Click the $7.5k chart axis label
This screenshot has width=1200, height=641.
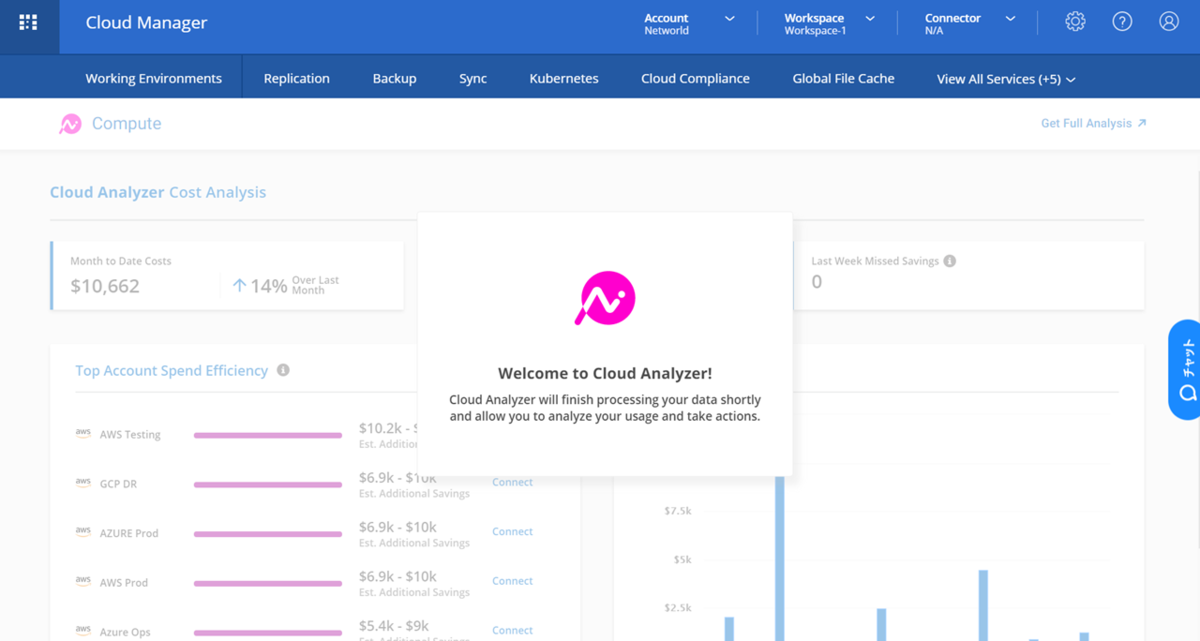pyautogui.click(x=678, y=510)
